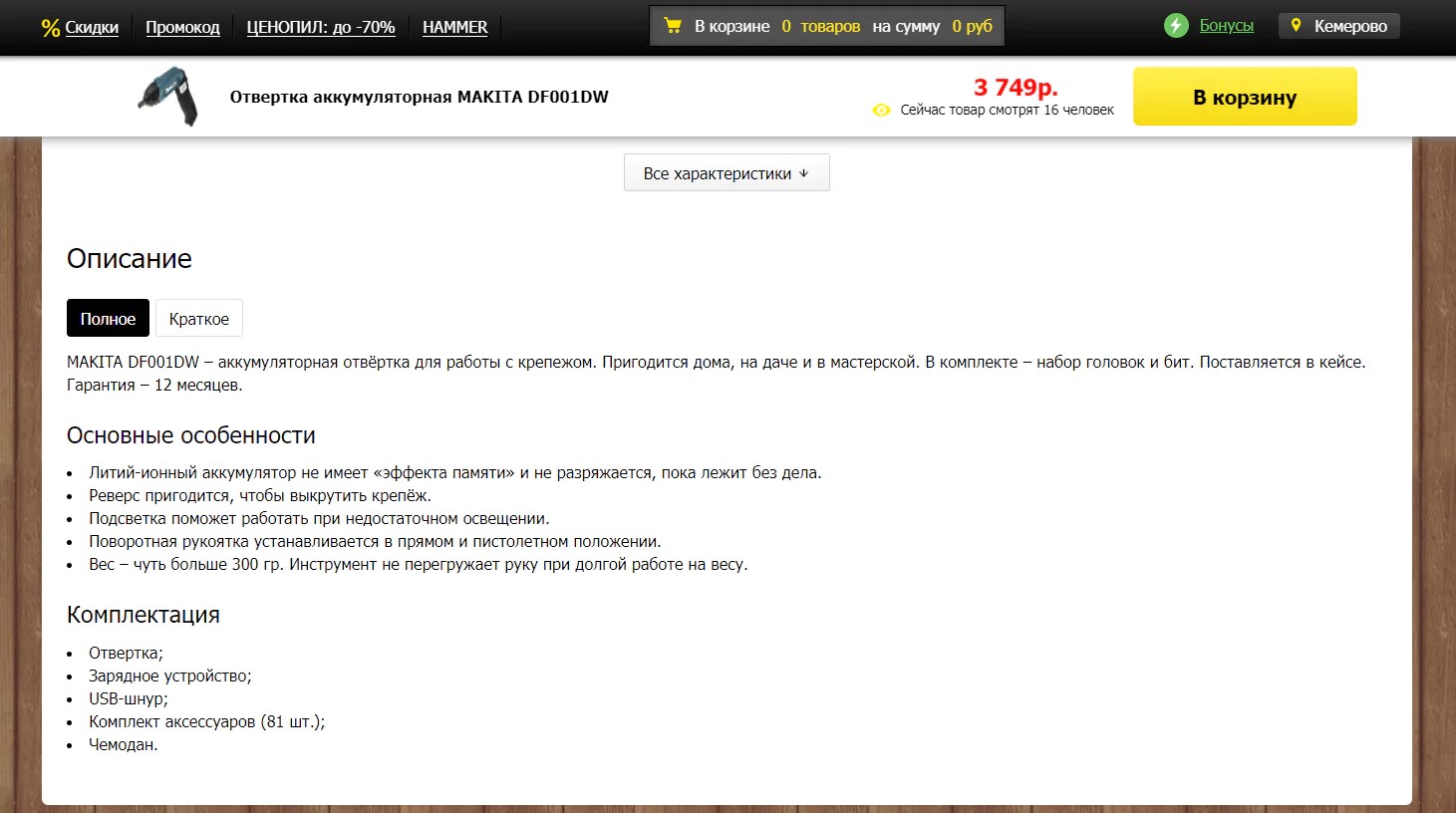Click the percent sign discounts icon
Screen dimensions: 1456x813
[50, 28]
